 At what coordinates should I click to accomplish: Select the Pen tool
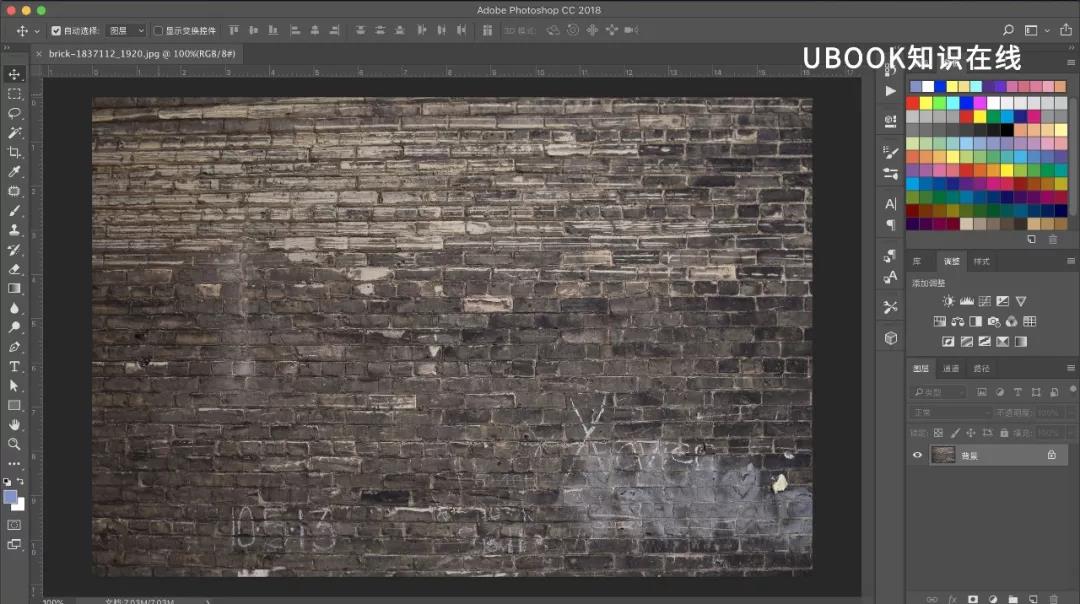[14, 347]
